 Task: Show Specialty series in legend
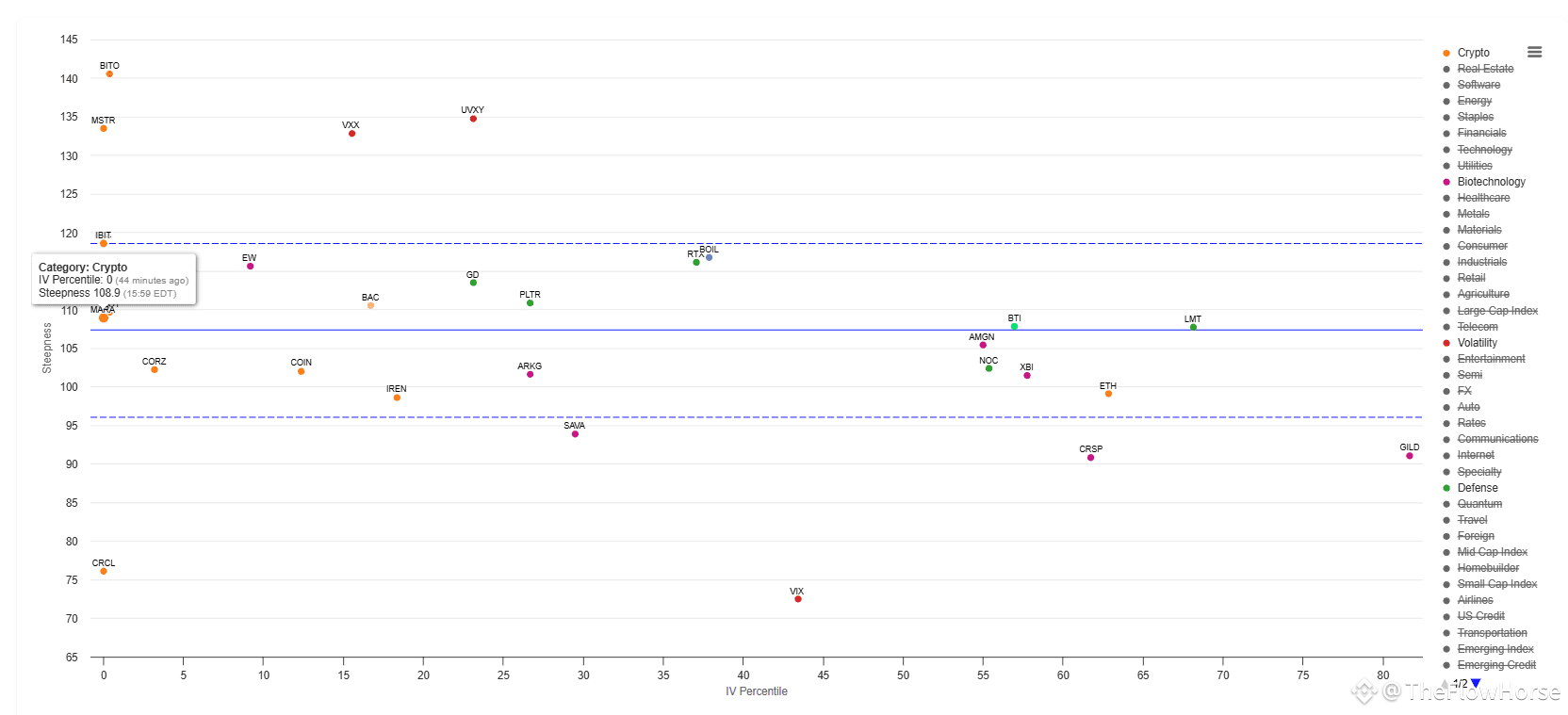point(1479,472)
